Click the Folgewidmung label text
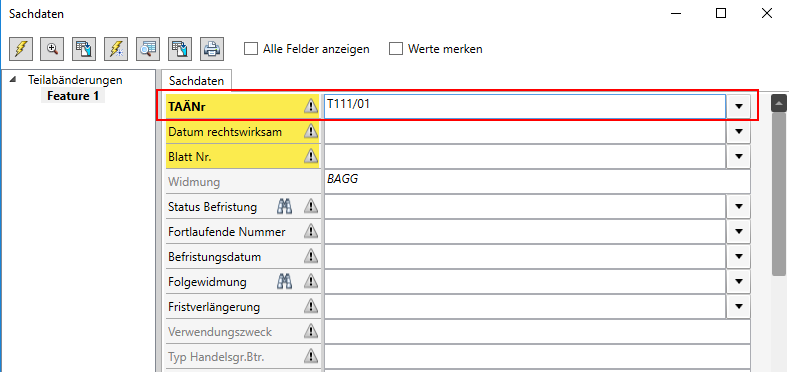The height and width of the screenshot is (372, 789). click(207, 282)
